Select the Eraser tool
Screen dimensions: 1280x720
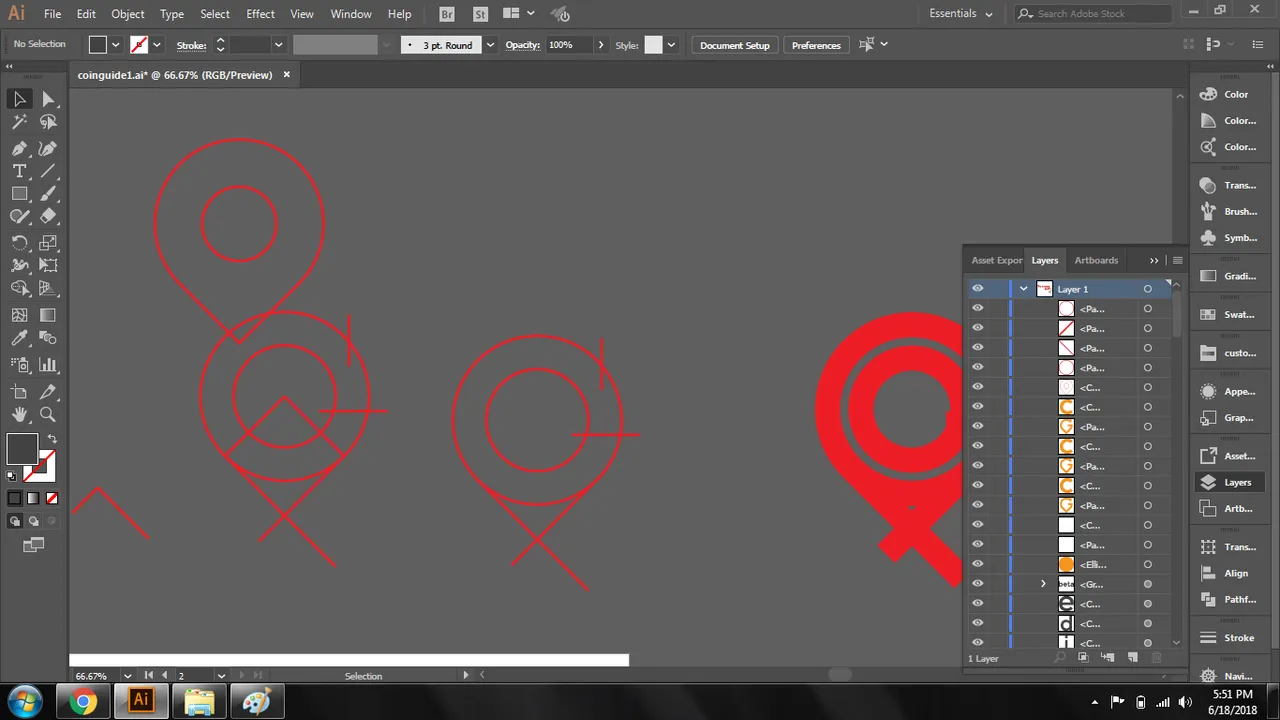pyautogui.click(x=48, y=216)
